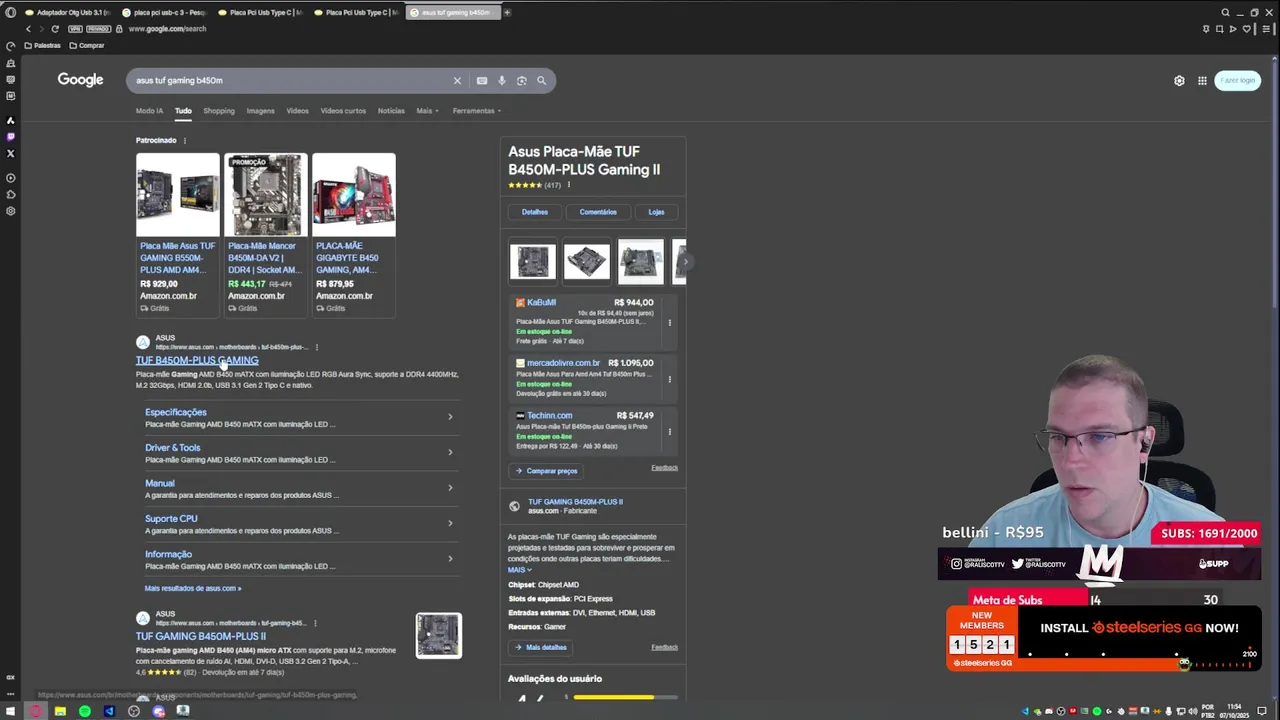Go back to the previous page

pyautogui.click(x=28, y=29)
